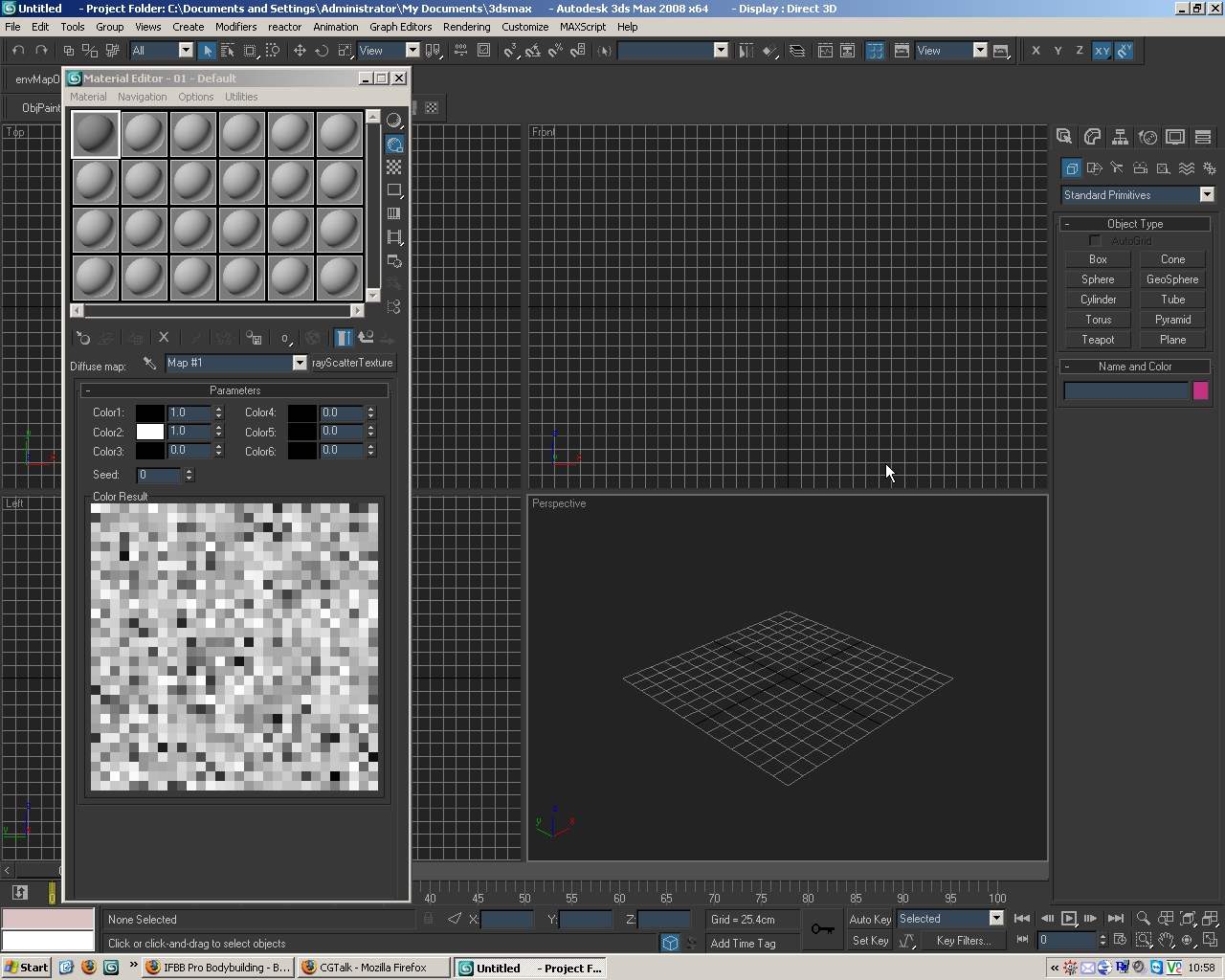Toggle Show Map in Viewport icon

click(x=312, y=338)
